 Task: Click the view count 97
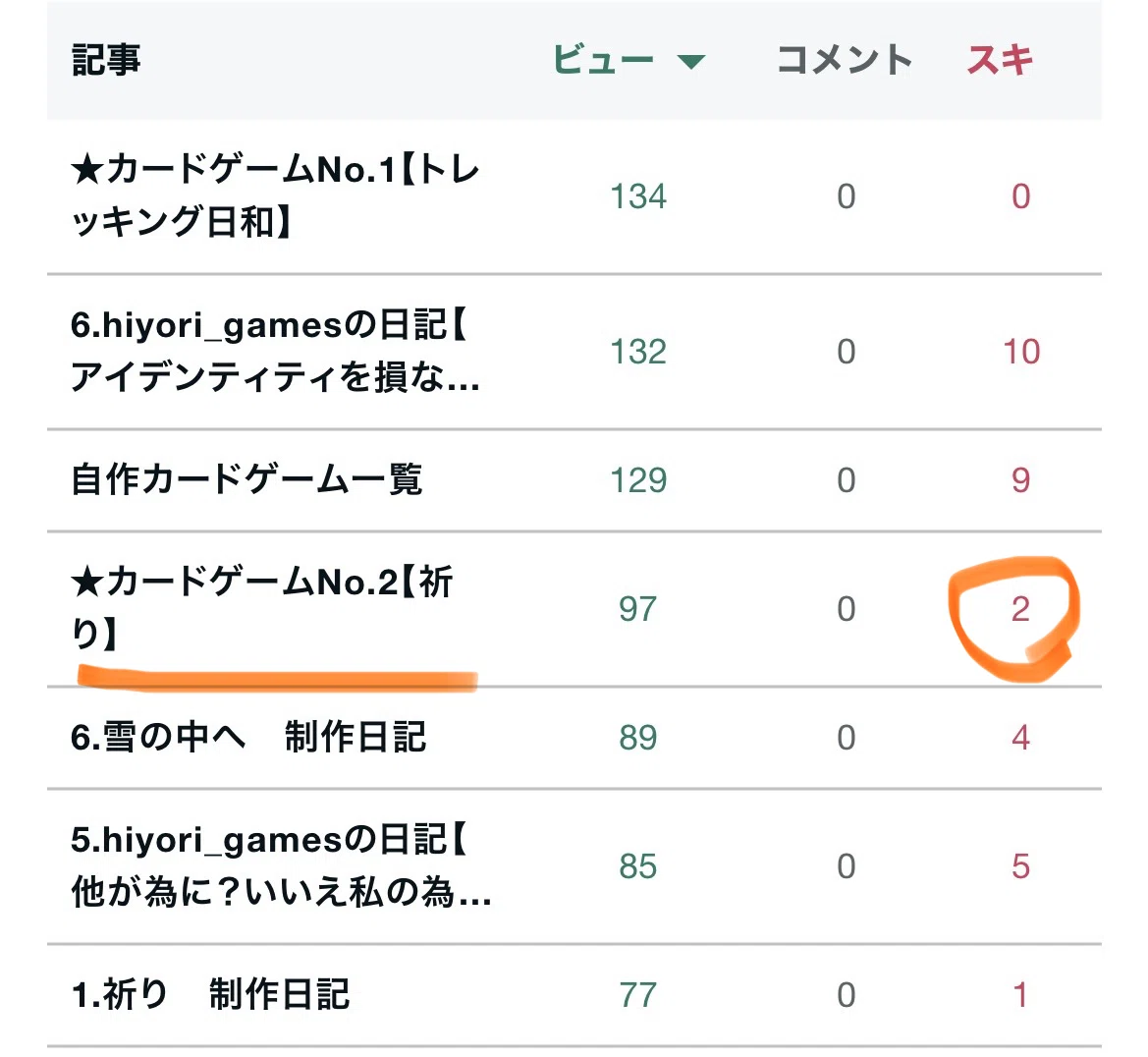pos(637,609)
